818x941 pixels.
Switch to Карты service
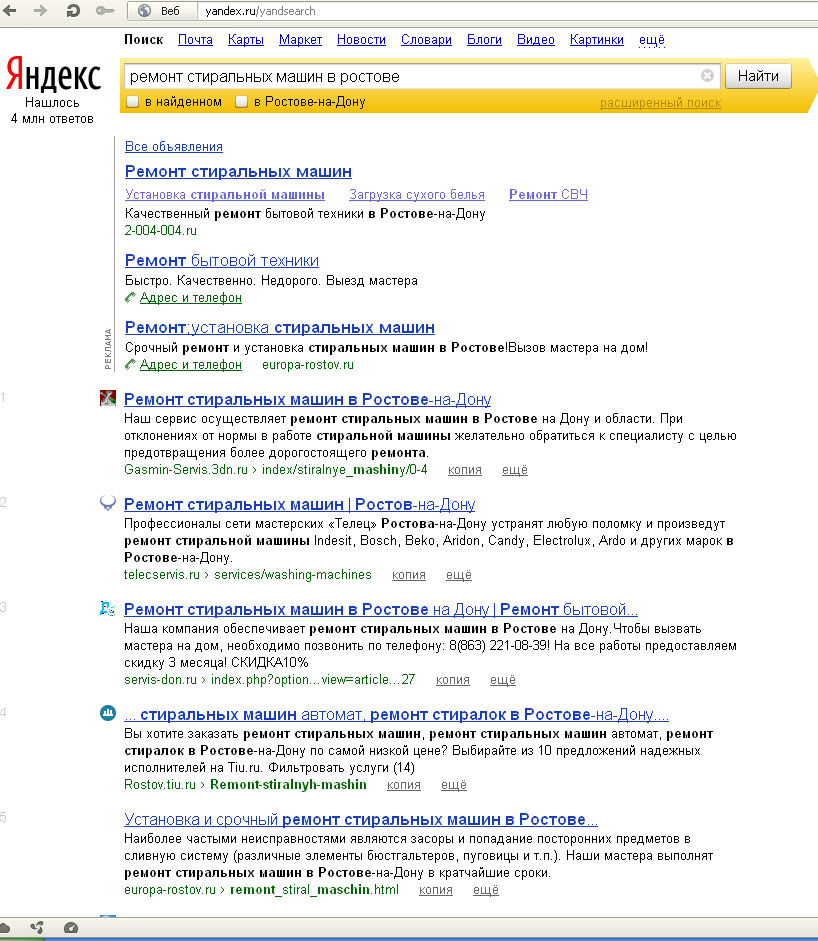pyautogui.click(x=245, y=40)
